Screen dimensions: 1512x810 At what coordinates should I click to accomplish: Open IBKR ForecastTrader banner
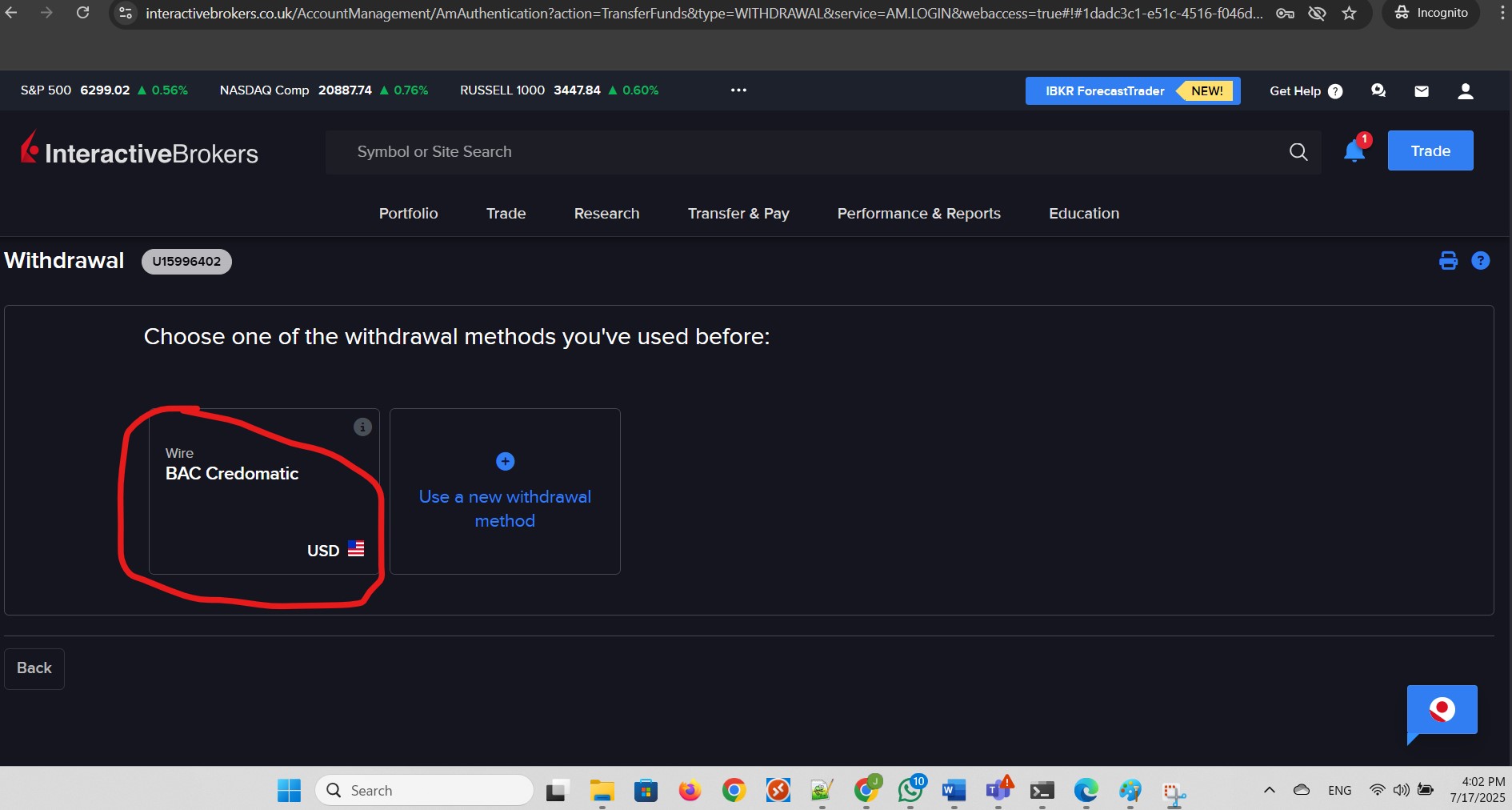[1133, 91]
